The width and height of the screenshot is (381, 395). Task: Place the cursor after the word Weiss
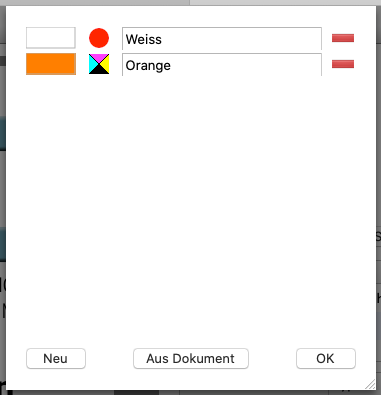click(163, 40)
